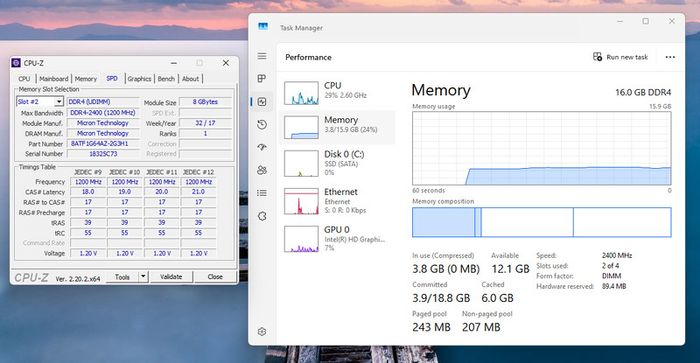Switch to Bench tab in CPU-Z
This screenshot has height=363, width=700.
pyautogui.click(x=166, y=79)
